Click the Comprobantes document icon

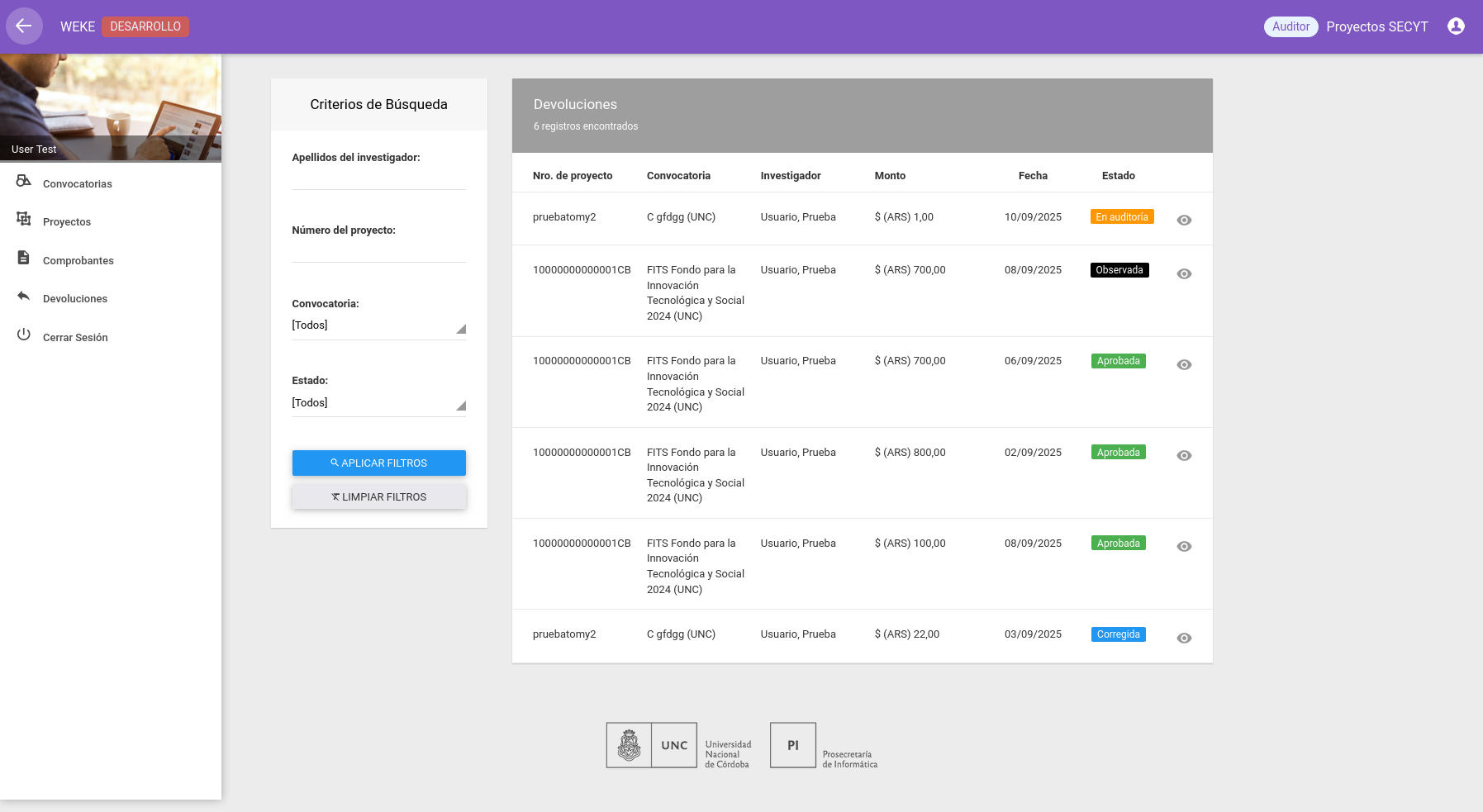(24, 258)
